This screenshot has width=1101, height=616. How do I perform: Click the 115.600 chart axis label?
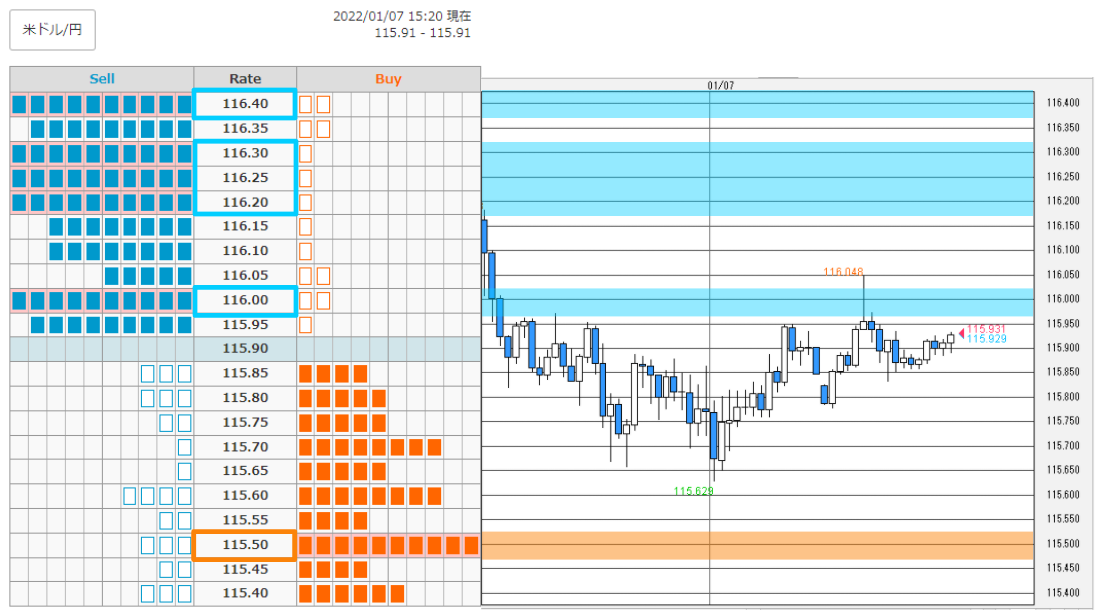tap(1063, 494)
